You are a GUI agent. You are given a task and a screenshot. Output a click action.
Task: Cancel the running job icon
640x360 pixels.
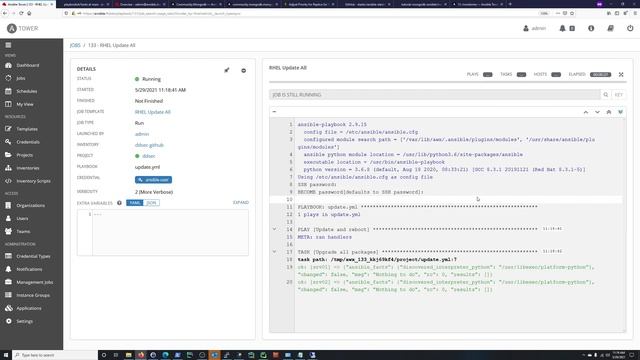tap(244, 71)
